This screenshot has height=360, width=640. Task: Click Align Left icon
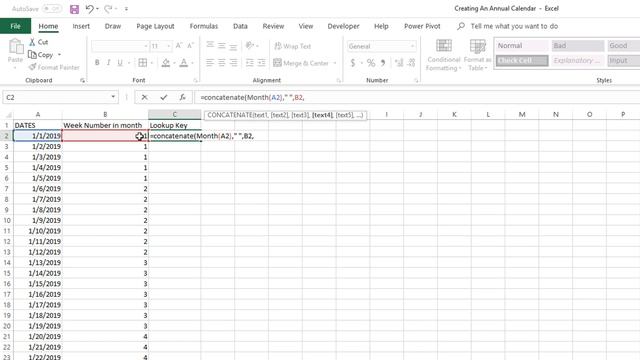tap(210, 63)
